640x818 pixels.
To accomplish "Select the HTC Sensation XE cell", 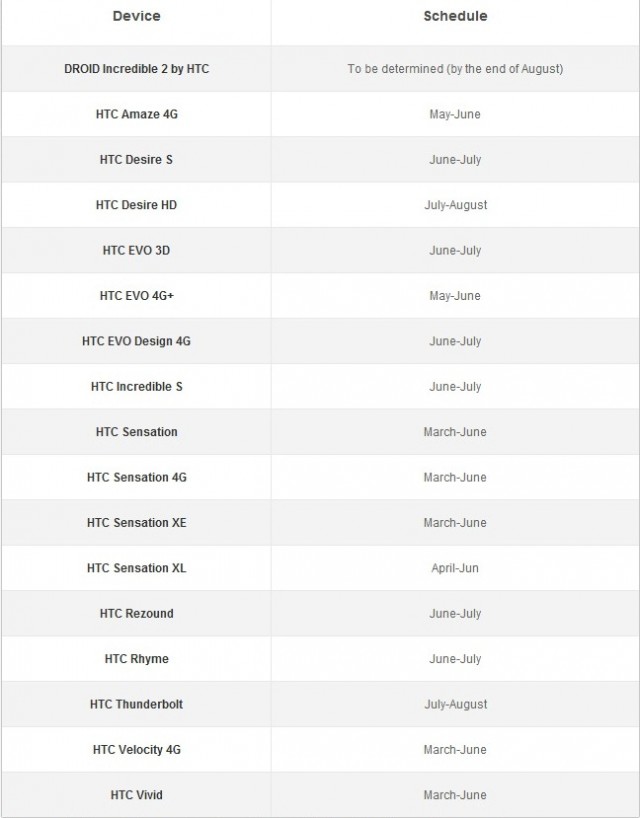I will [137, 523].
